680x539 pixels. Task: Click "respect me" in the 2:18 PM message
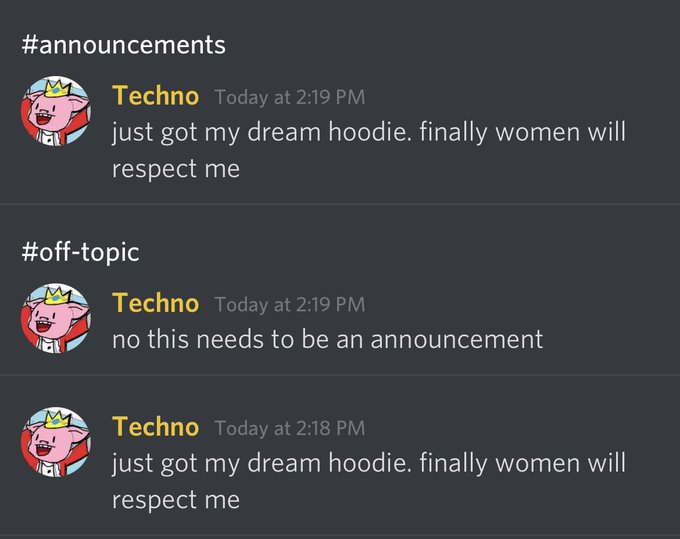(176, 501)
